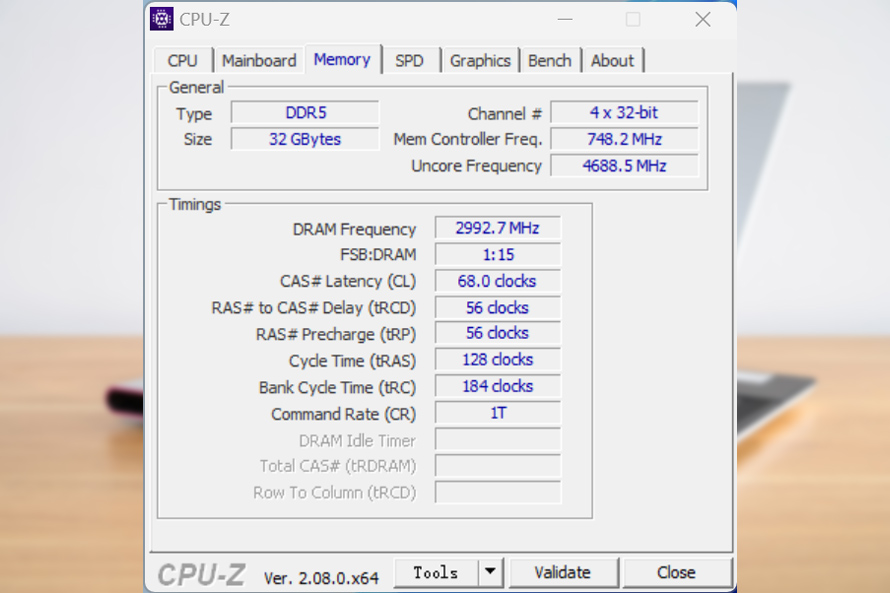Click the Tools button
The width and height of the screenshot is (890, 593).
click(436, 573)
